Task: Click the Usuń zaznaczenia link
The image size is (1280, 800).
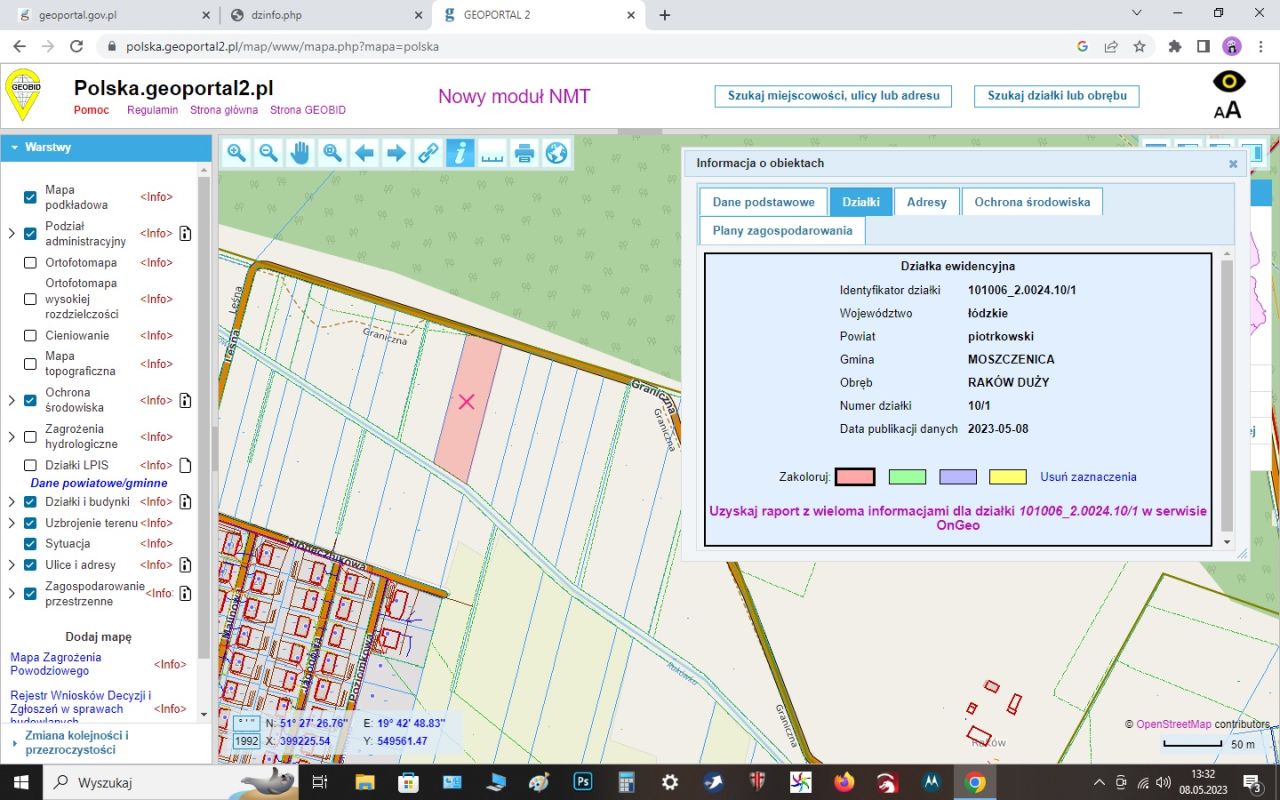Action: (1088, 477)
